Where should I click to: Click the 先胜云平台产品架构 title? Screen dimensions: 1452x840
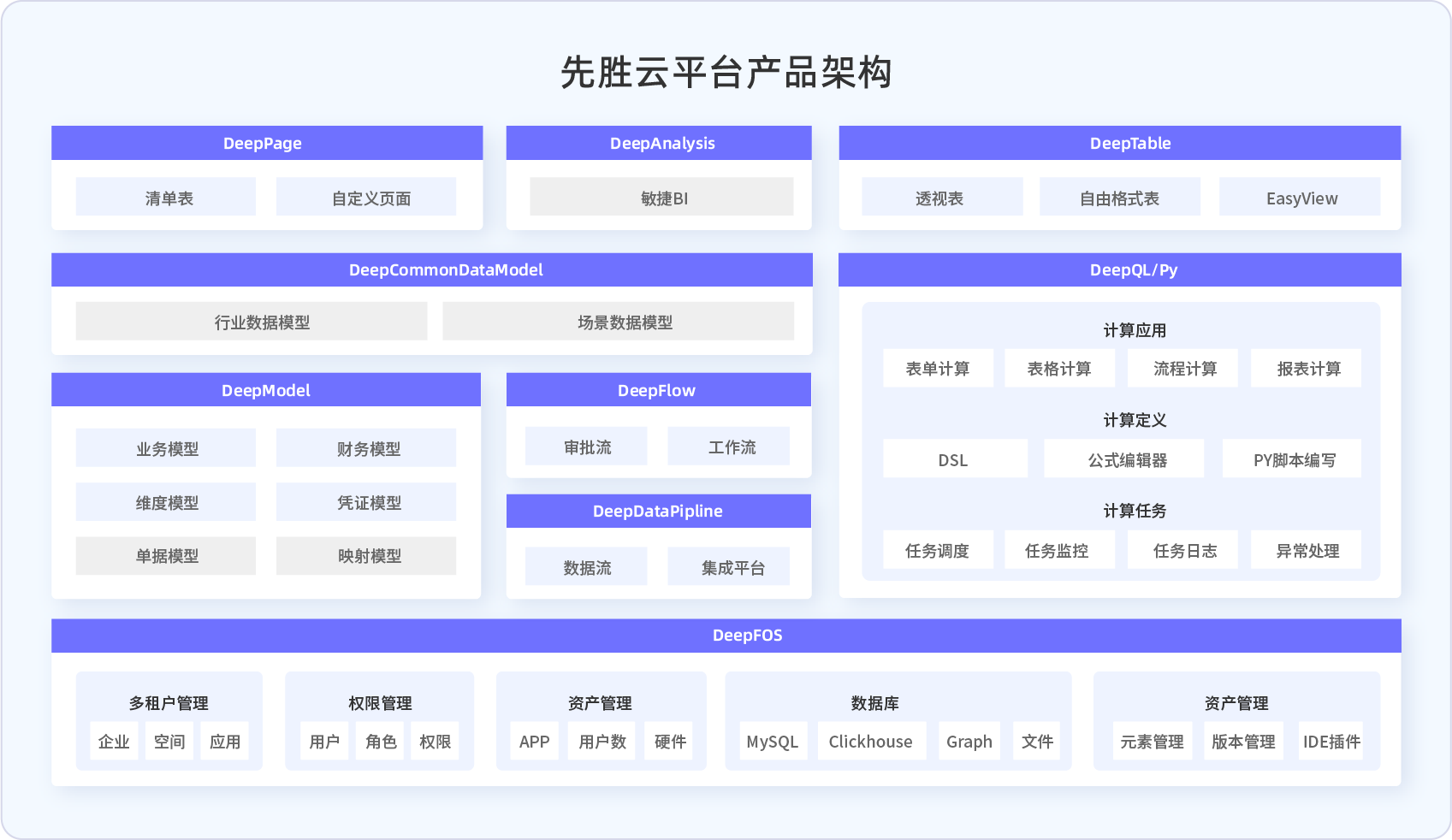(726, 73)
